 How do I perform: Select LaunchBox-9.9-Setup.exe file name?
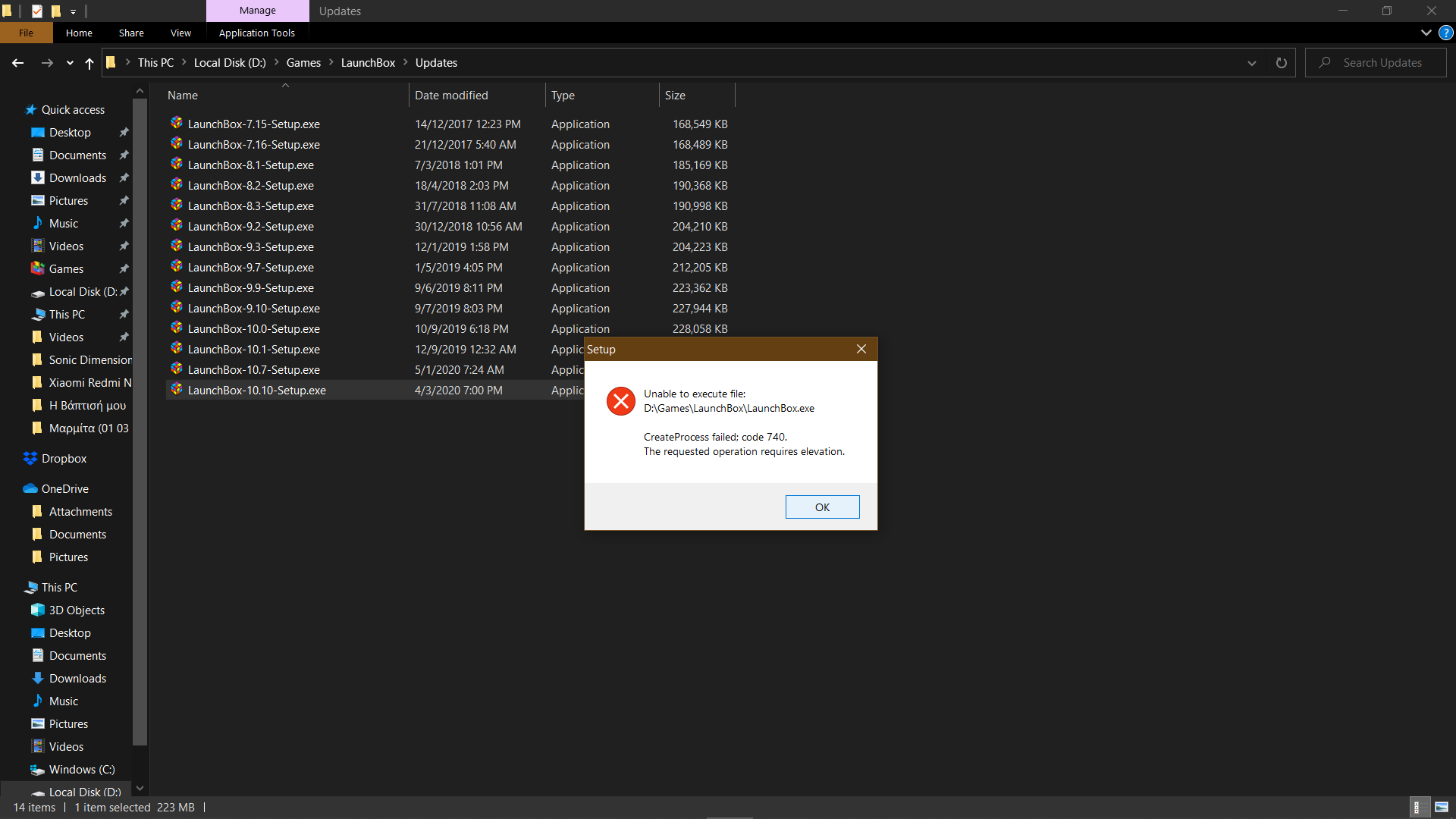tap(251, 288)
